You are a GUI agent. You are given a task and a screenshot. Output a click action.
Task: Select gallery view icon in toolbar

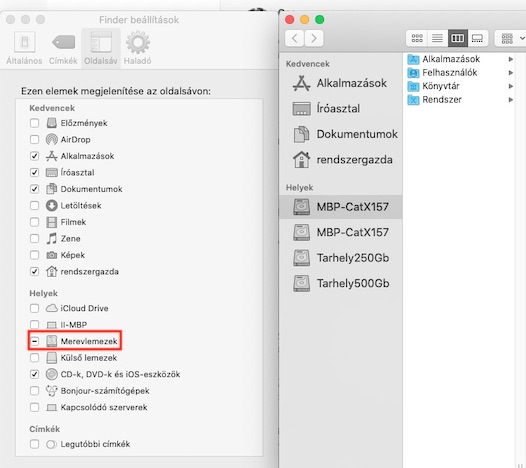pyautogui.click(x=477, y=39)
